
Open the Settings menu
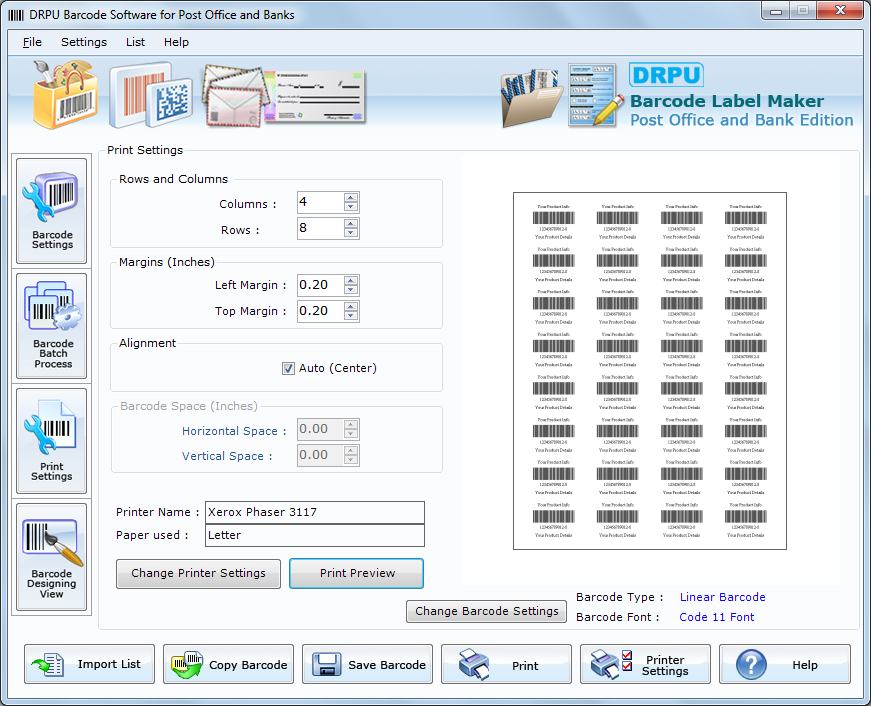click(x=84, y=42)
